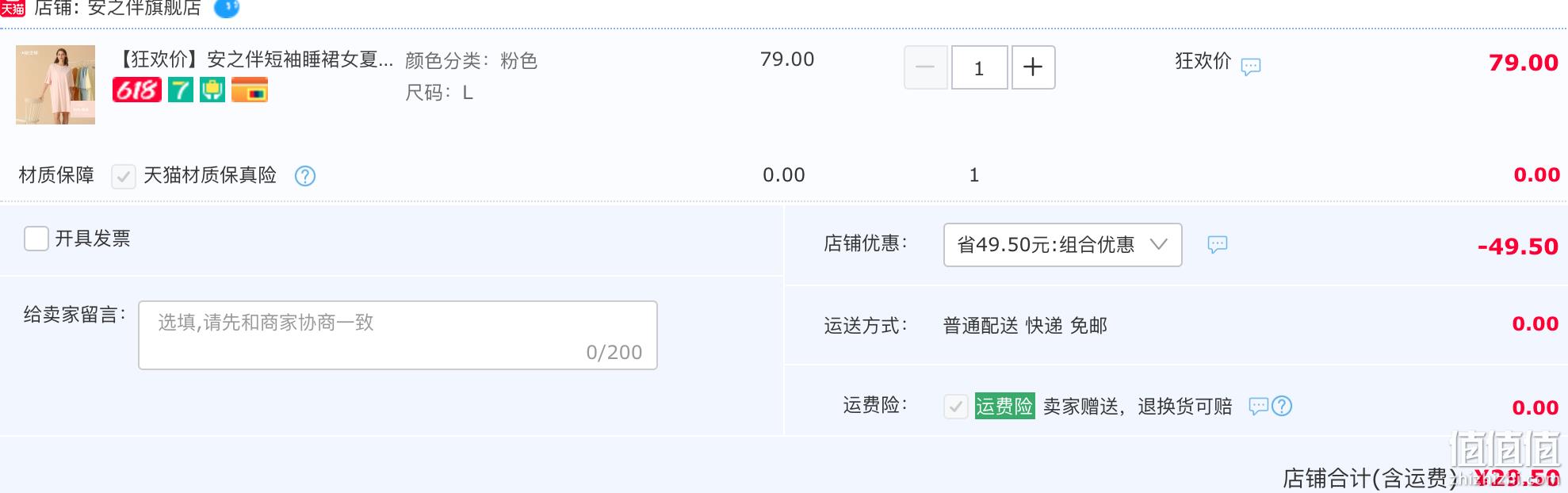Click the orange credit card badge
The image size is (1568, 493).
(250, 90)
